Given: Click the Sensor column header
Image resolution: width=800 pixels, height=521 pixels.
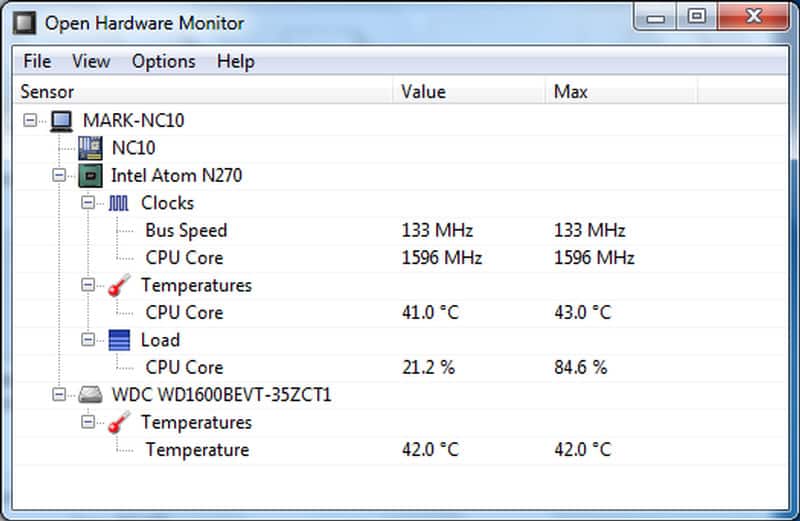Looking at the screenshot, I should [200, 92].
